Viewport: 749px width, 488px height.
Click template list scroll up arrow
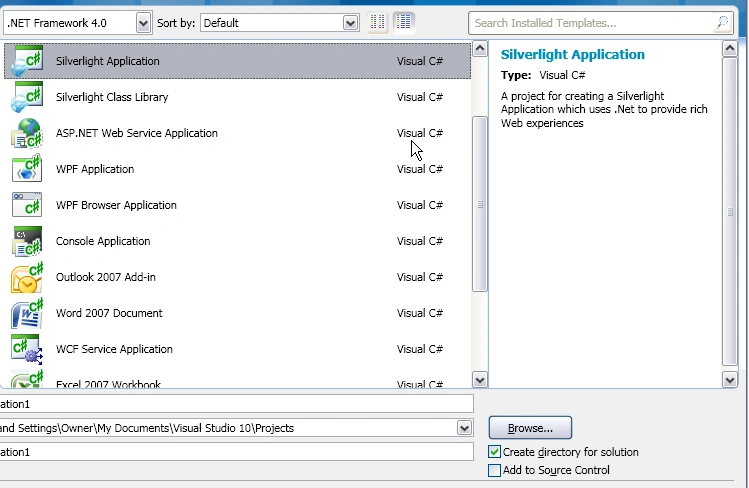click(x=480, y=48)
